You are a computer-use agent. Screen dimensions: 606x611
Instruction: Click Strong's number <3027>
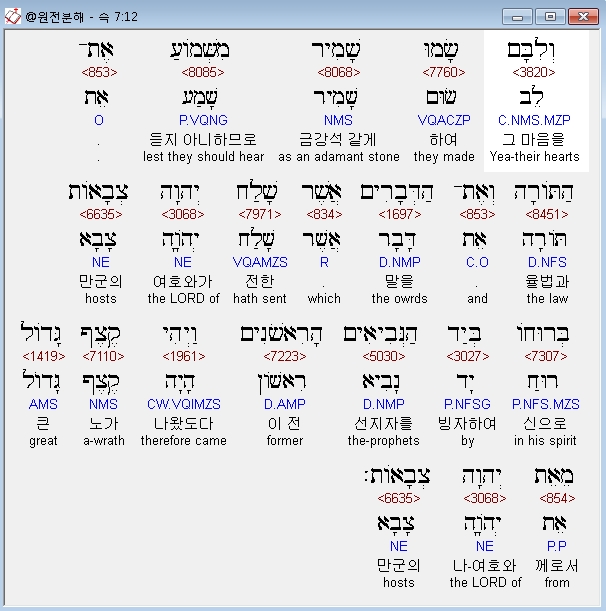(467, 356)
